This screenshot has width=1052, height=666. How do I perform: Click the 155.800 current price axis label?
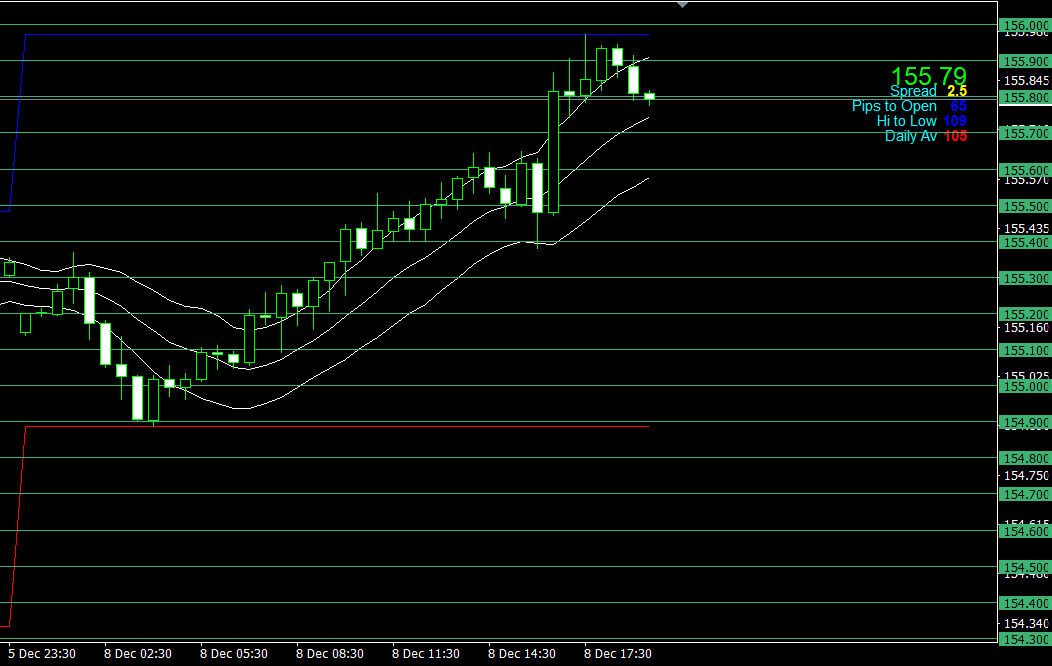(x=1024, y=98)
